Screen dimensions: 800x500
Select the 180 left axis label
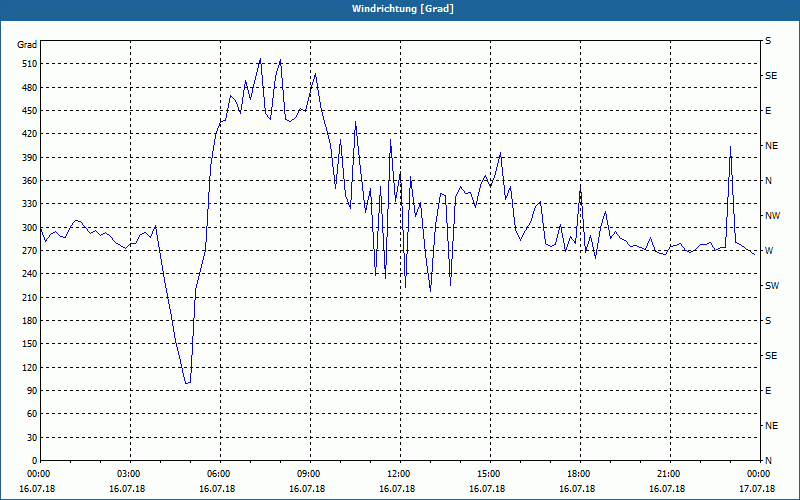[29, 321]
